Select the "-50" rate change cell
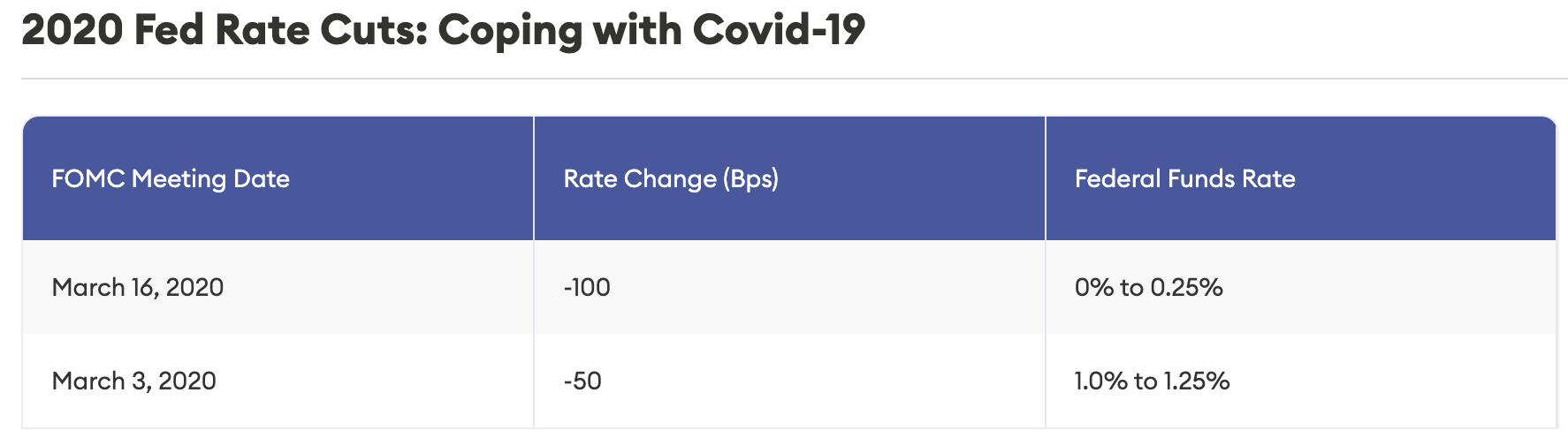The height and width of the screenshot is (438, 1568). pyautogui.click(x=582, y=381)
